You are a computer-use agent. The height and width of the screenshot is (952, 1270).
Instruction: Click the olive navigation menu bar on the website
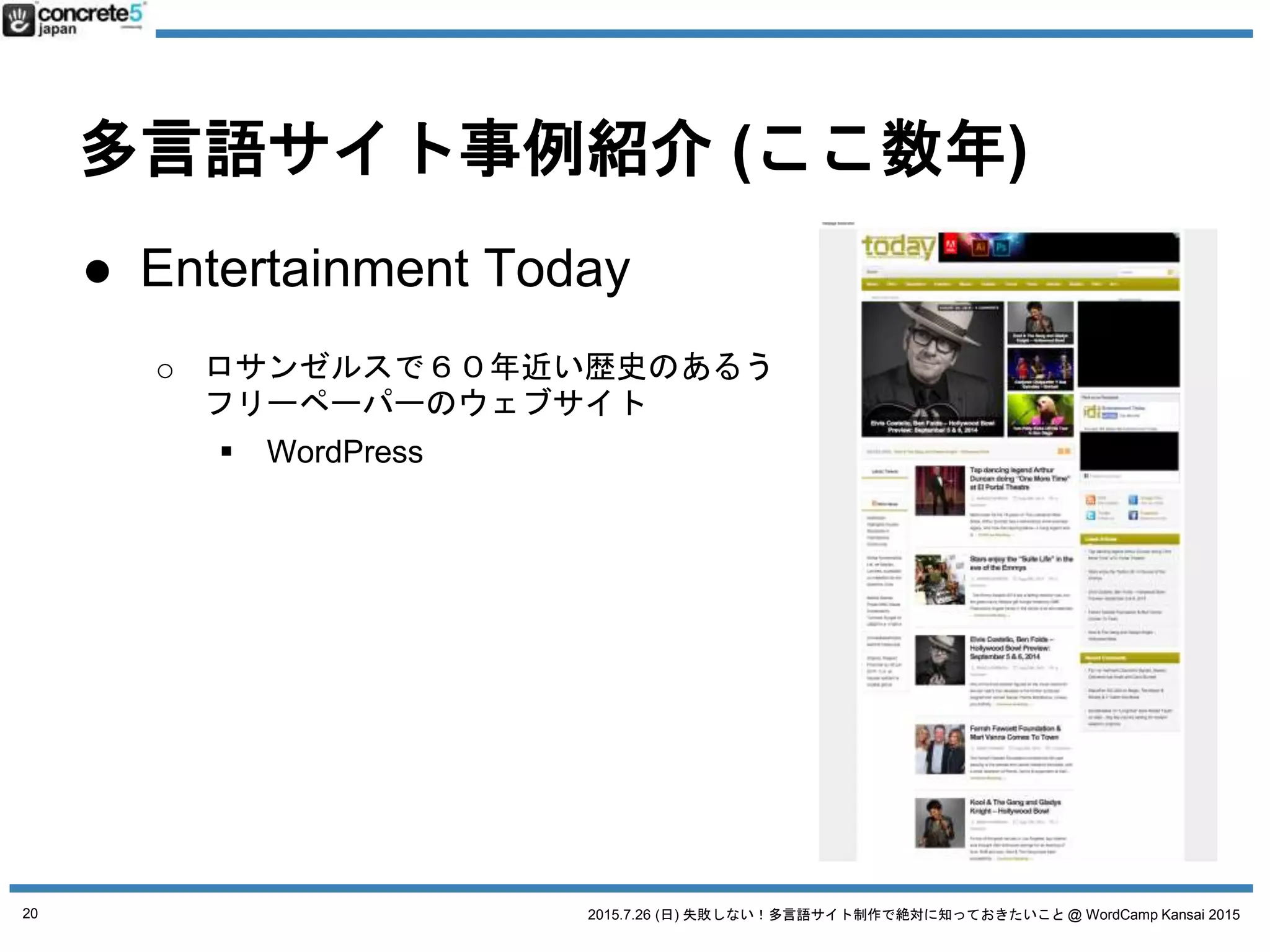1020,284
